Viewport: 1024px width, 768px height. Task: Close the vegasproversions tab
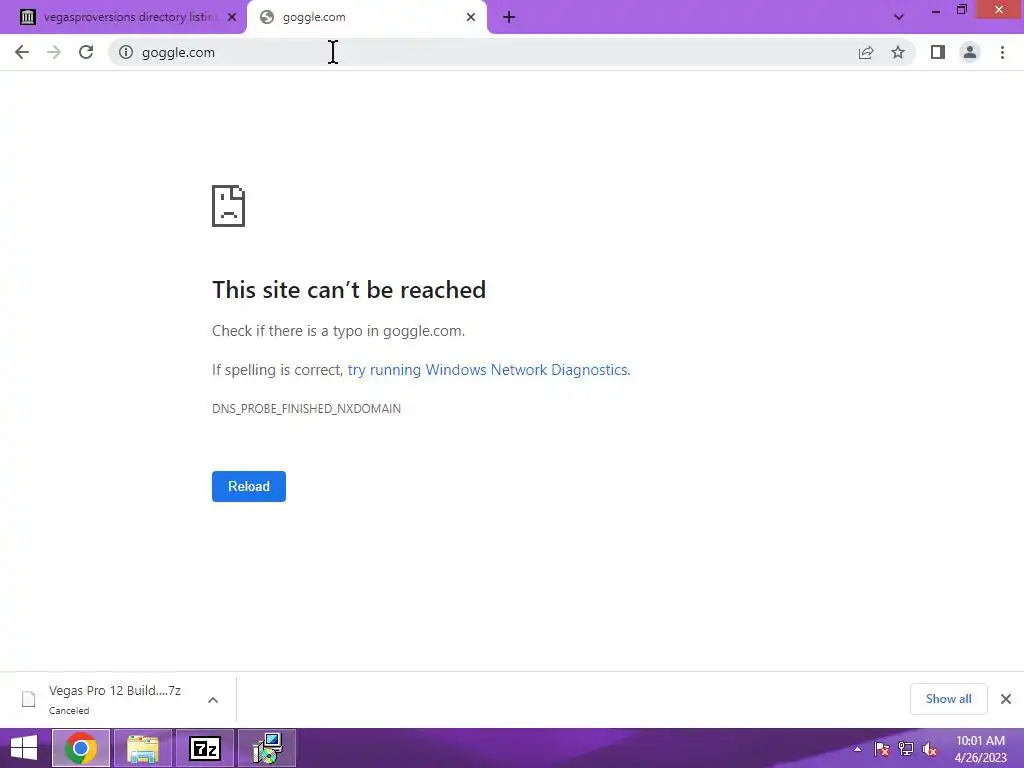pos(232,17)
